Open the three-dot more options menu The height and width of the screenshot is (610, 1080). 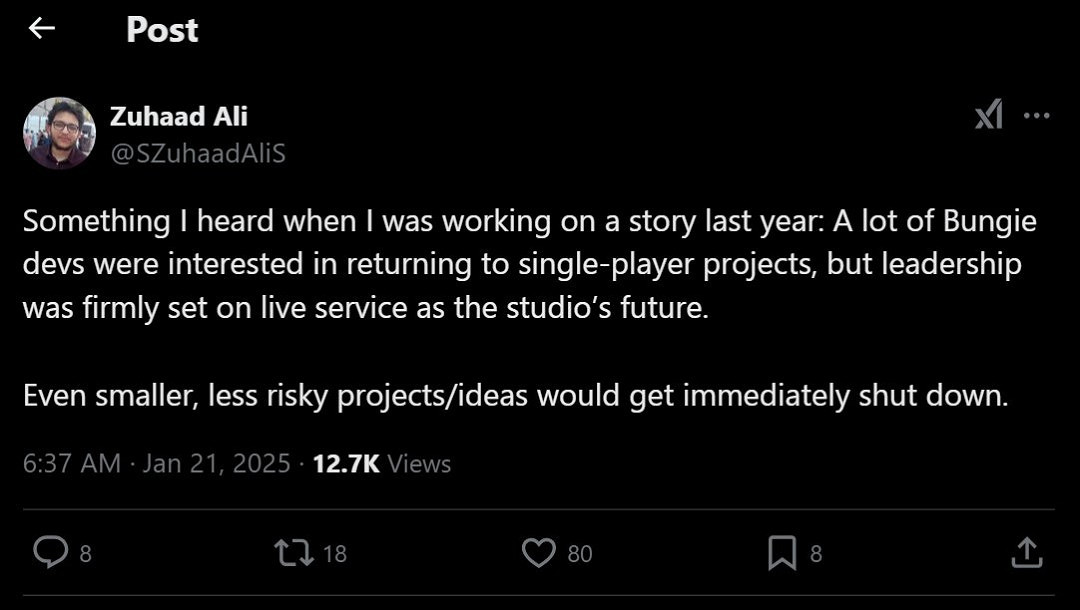[1037, 116]
